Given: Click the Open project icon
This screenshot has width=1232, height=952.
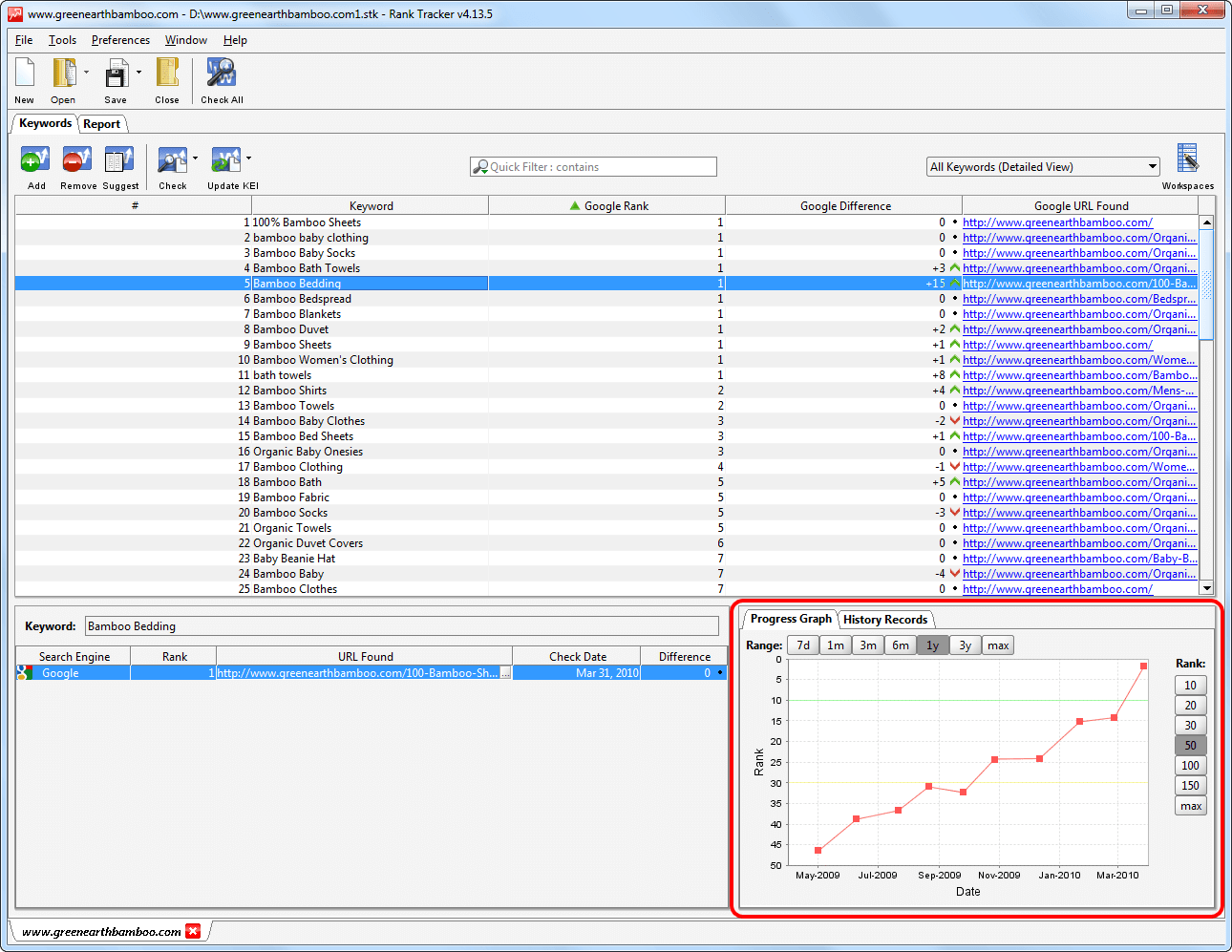Looking at the screenshot, I should click(64, 74).
